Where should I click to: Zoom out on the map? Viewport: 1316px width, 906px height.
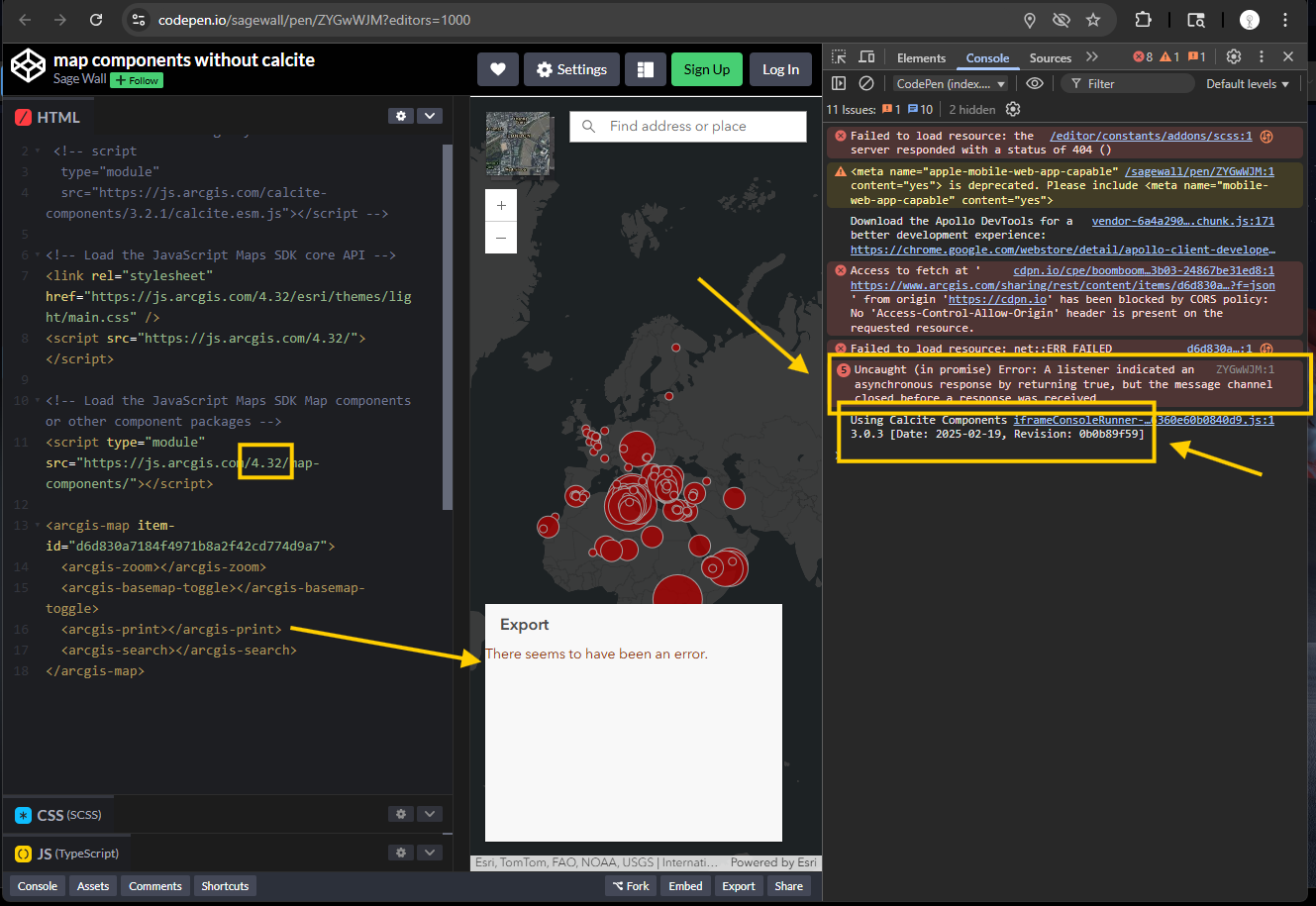point(501,238)
